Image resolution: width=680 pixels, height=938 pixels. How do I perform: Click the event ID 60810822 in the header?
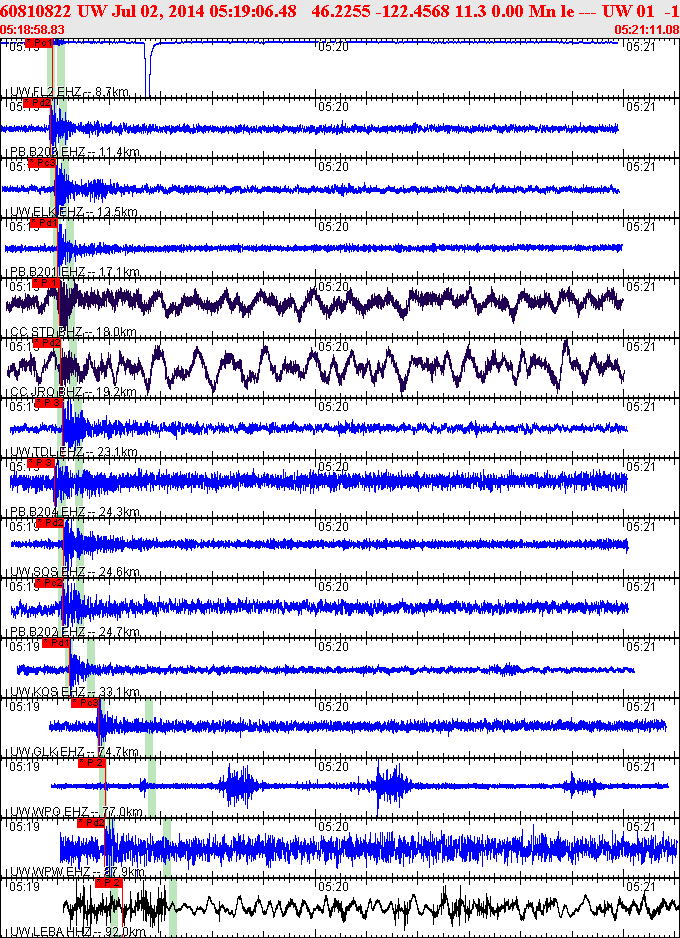pyautogui.click(x=37, y=13)
